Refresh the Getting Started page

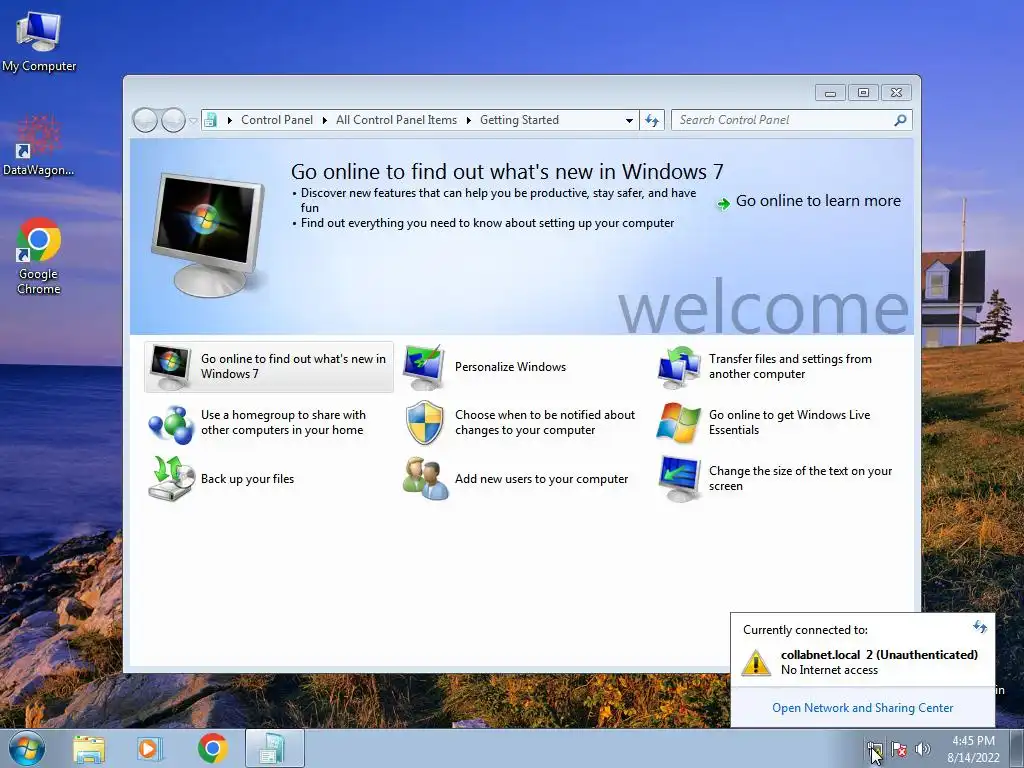pyautogui.click(x=652, y=120)
